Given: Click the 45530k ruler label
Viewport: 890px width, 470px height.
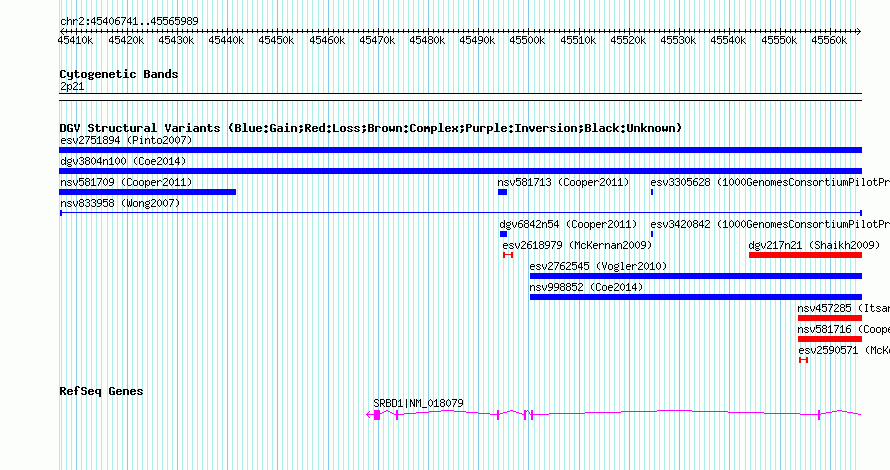Looking at the screenshot, I should pos(678,40).
